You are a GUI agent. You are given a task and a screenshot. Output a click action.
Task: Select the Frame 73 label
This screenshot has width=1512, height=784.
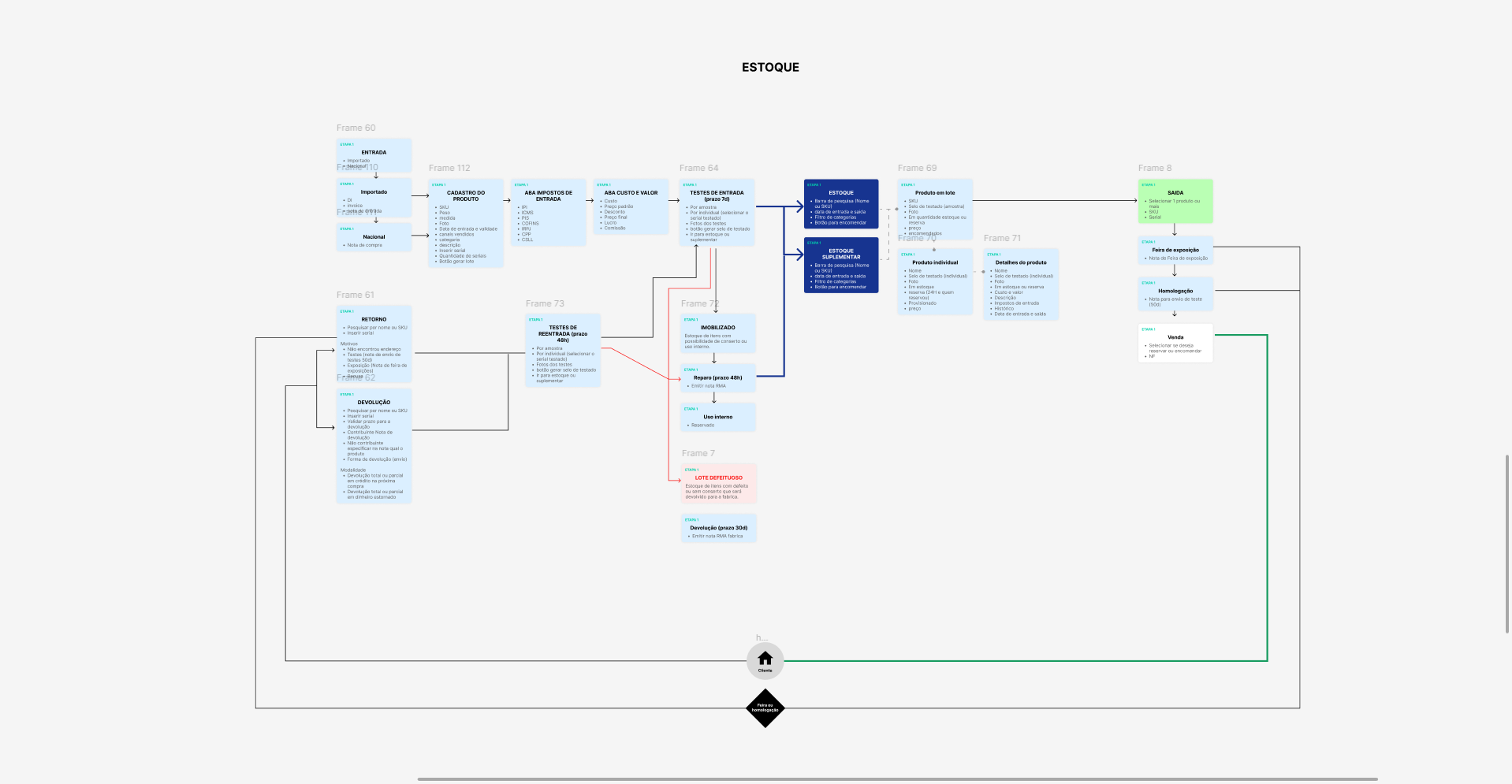pyautogui.click(x=545, y=303)
